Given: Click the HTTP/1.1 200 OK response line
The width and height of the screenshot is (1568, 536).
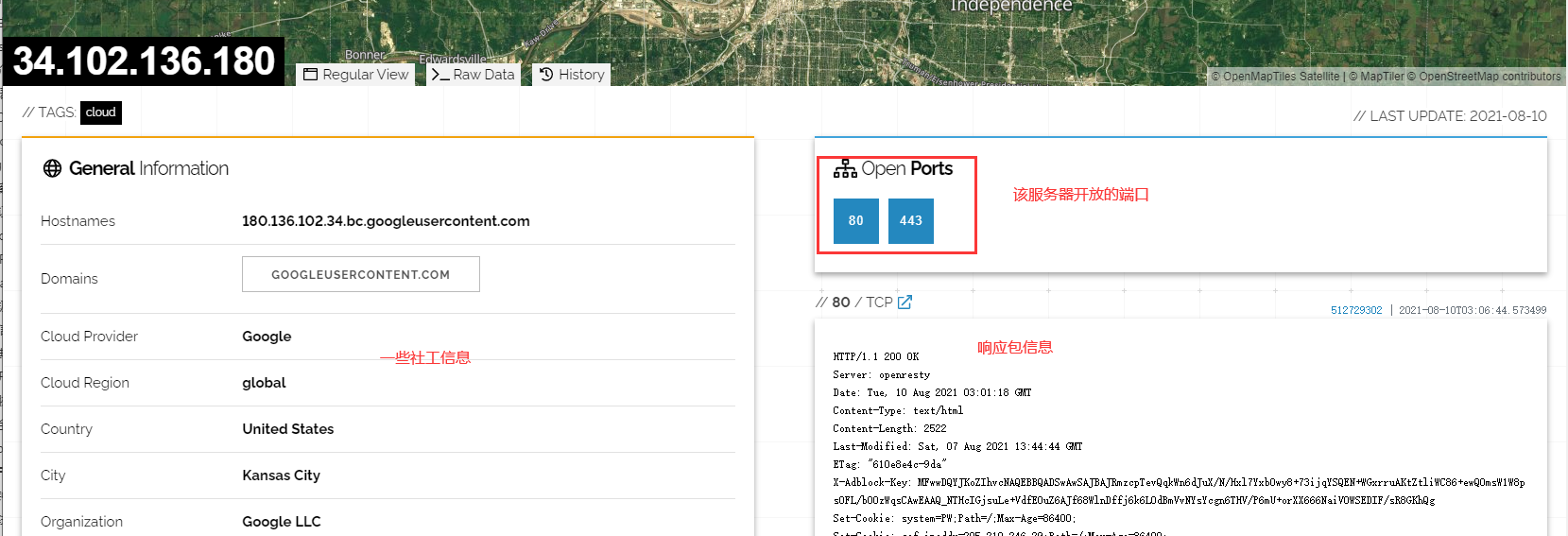Looking at the screenshot, I should pyautogui.click(x=875, y=357).
